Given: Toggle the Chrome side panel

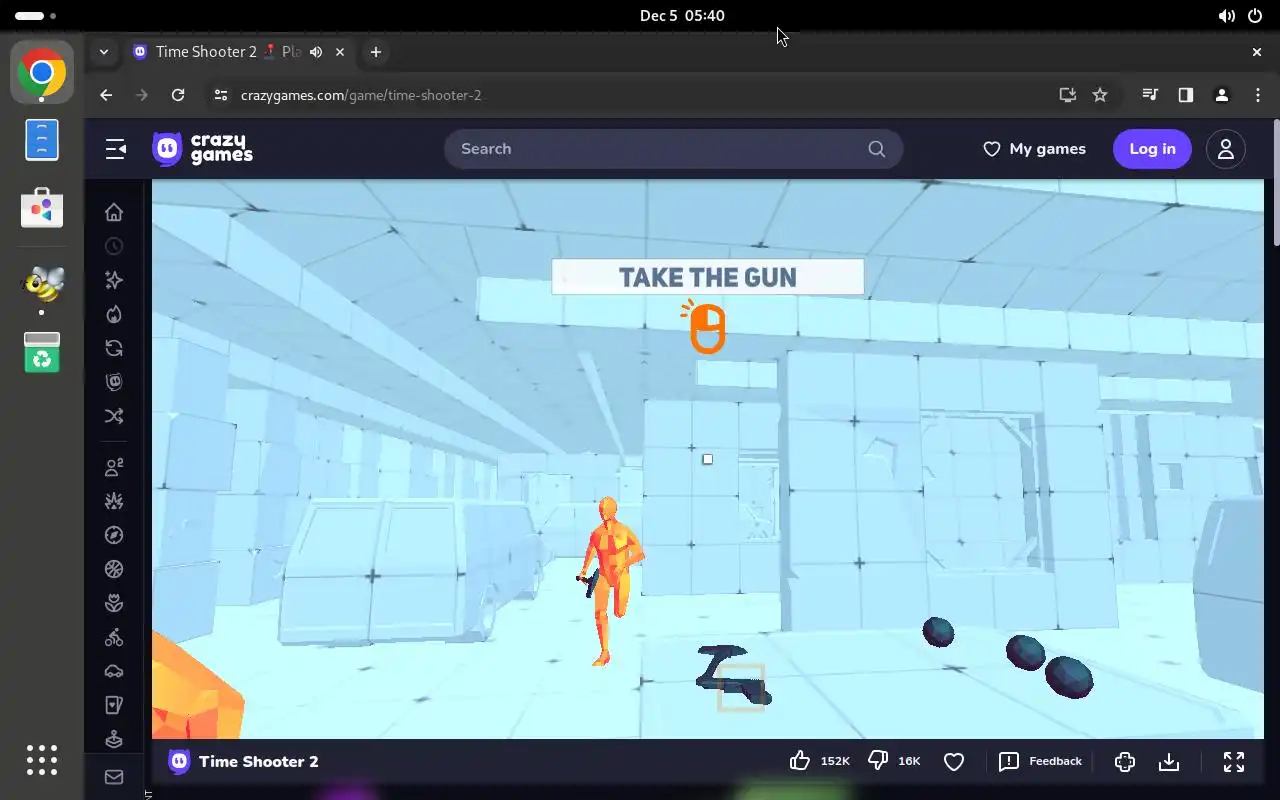Looking at the screenshot, I should (1185, 95).
